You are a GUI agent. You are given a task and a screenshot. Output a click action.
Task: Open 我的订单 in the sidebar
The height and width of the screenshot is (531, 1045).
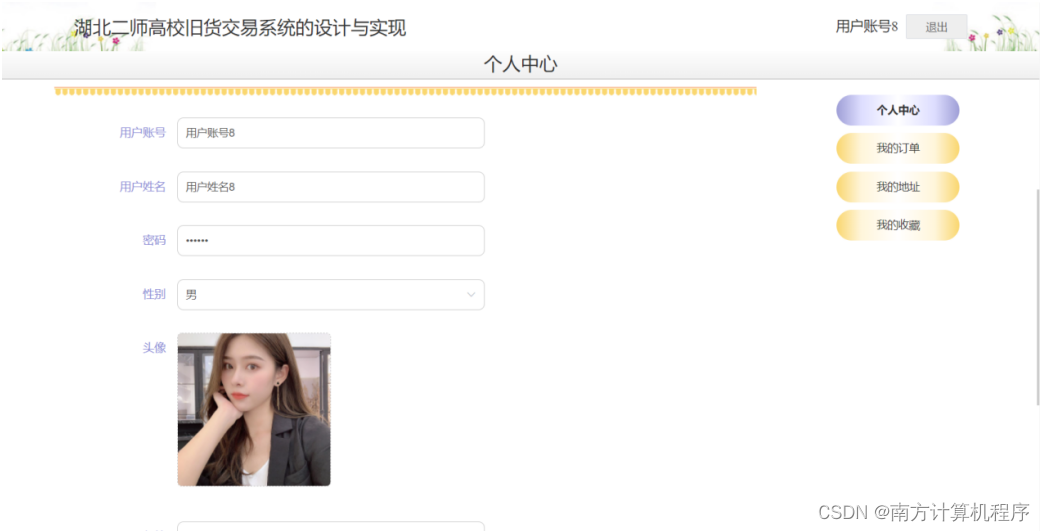point(897,148)
